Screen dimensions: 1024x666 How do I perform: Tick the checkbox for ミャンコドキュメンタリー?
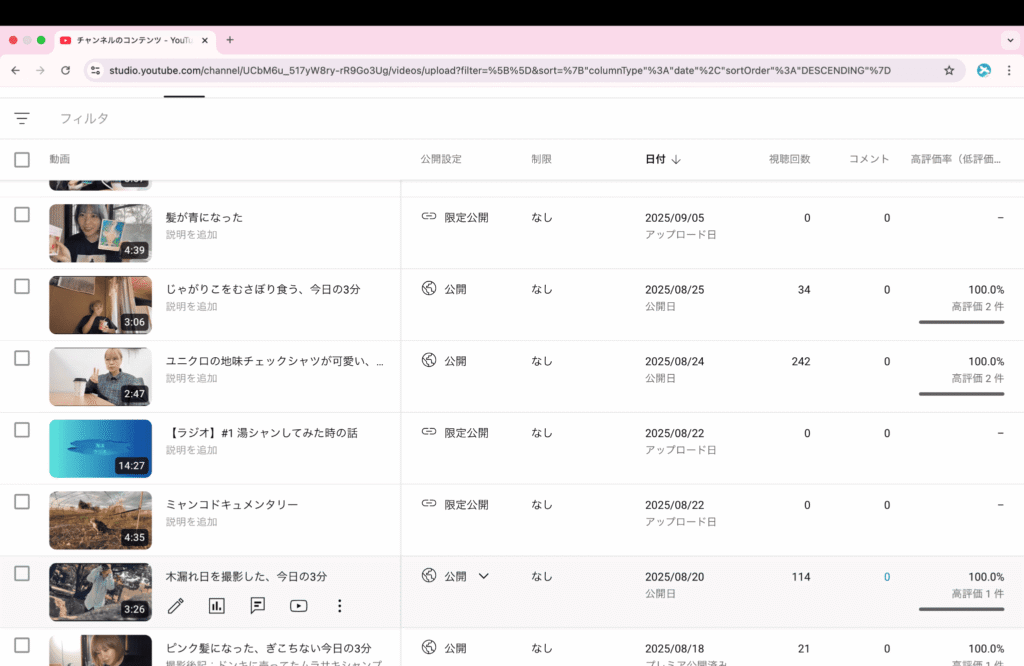tap(22, 502)
